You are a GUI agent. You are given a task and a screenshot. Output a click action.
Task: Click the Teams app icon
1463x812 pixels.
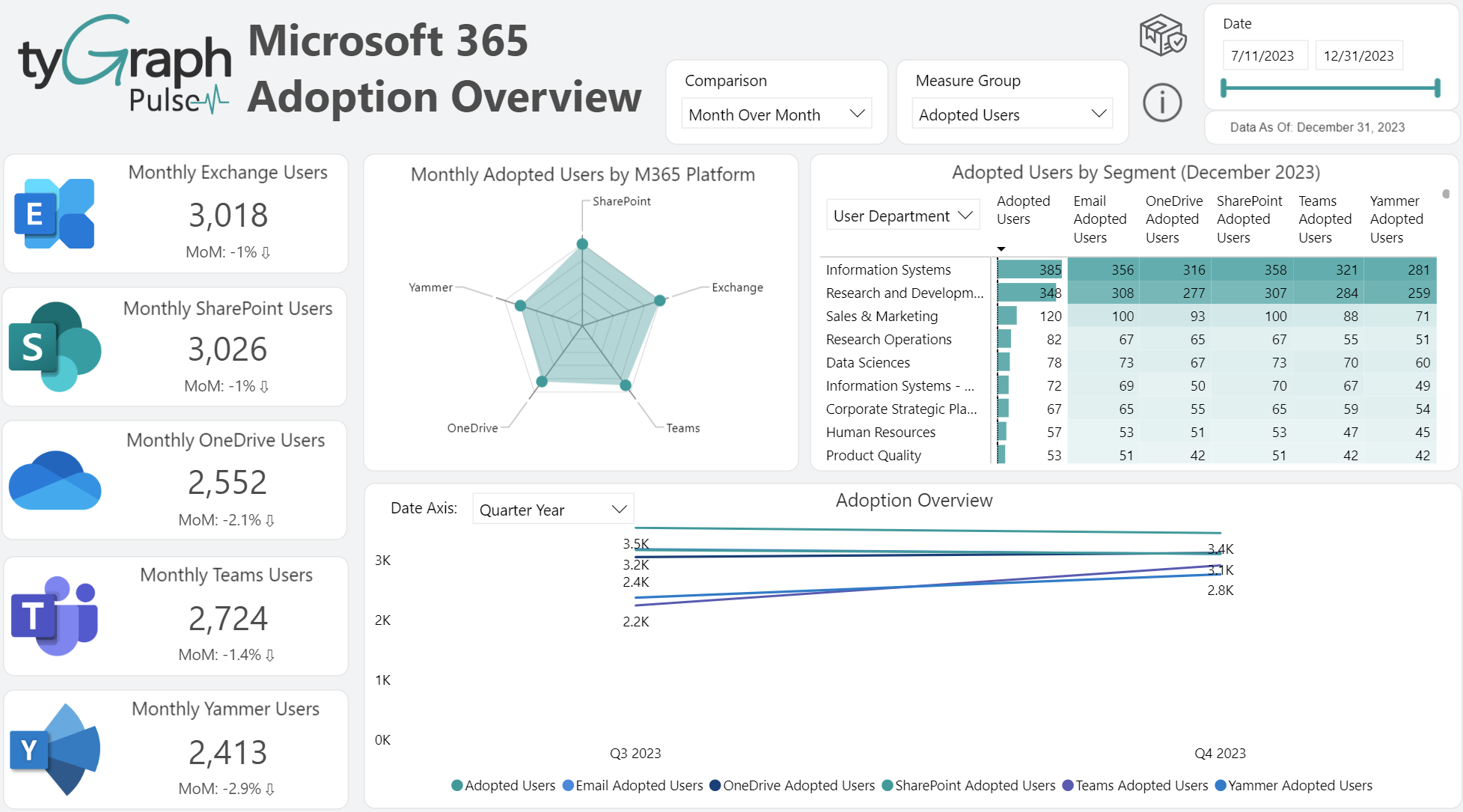point(54,614)
